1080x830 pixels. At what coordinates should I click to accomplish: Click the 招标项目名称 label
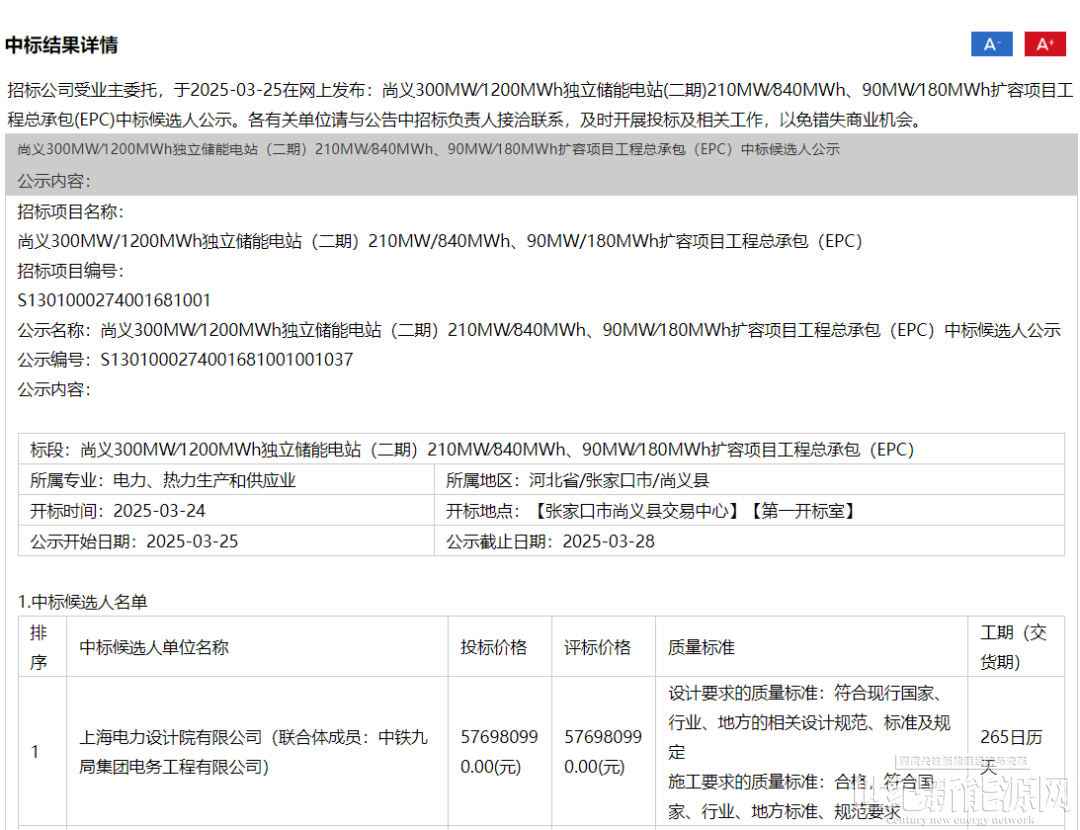pyautogui.click(x=71, y=211)
